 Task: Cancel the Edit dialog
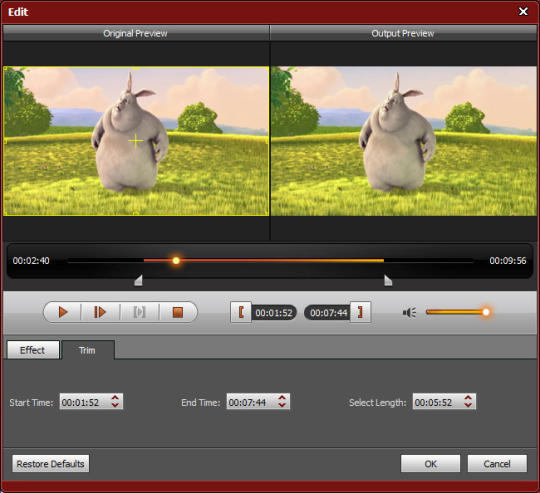click(497, 464)
